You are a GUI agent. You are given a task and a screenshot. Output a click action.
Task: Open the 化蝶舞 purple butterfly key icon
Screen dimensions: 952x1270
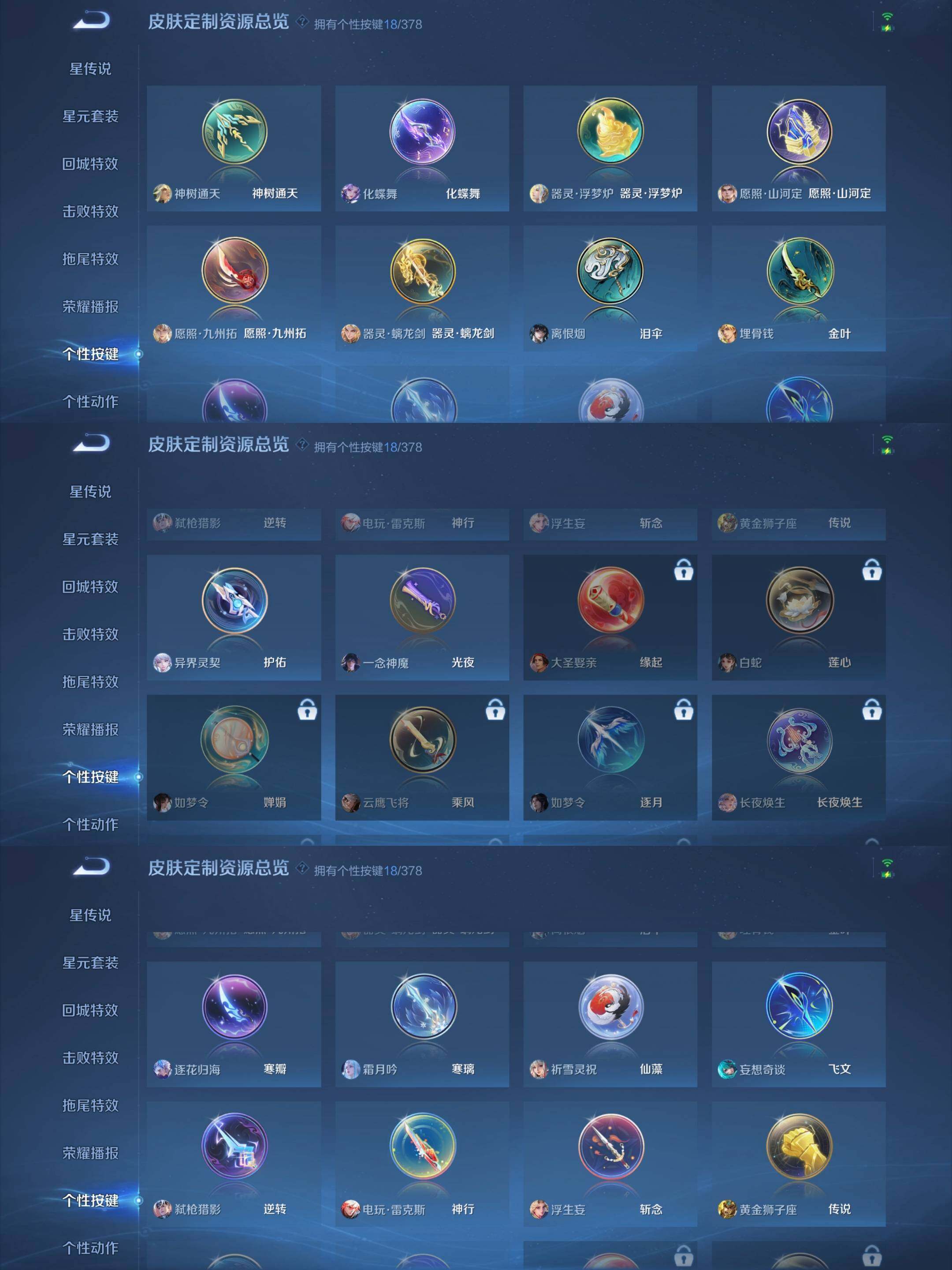(422, 131)
